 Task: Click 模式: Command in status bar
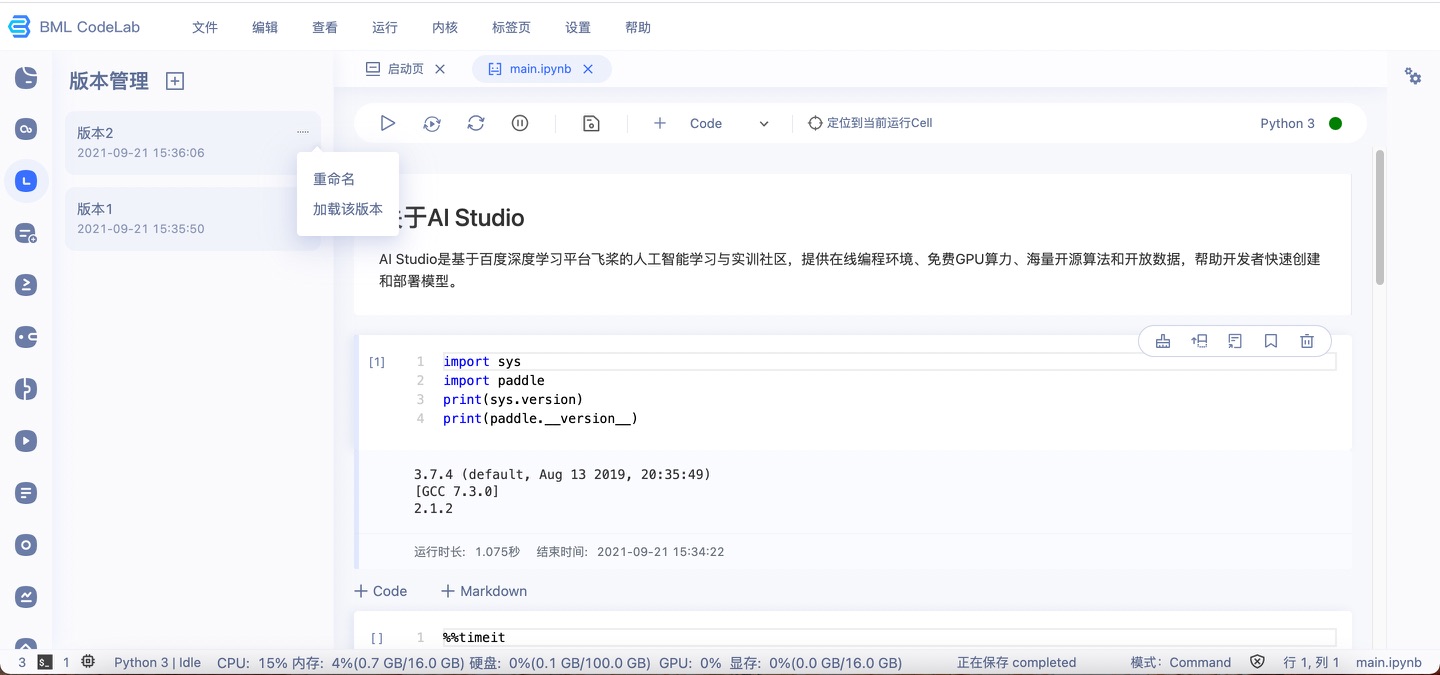(1181, 662)
